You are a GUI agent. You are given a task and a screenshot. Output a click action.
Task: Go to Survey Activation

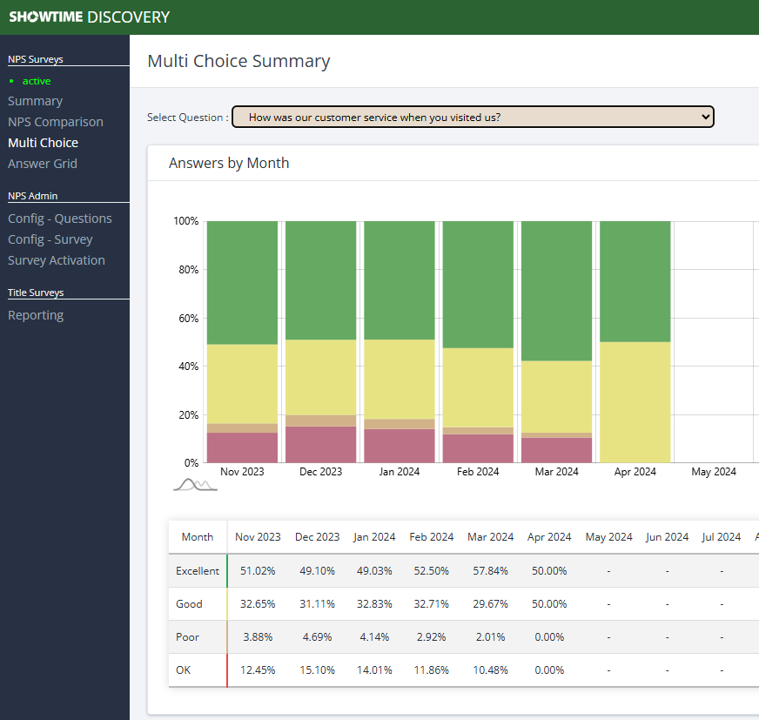coord(56,260)
